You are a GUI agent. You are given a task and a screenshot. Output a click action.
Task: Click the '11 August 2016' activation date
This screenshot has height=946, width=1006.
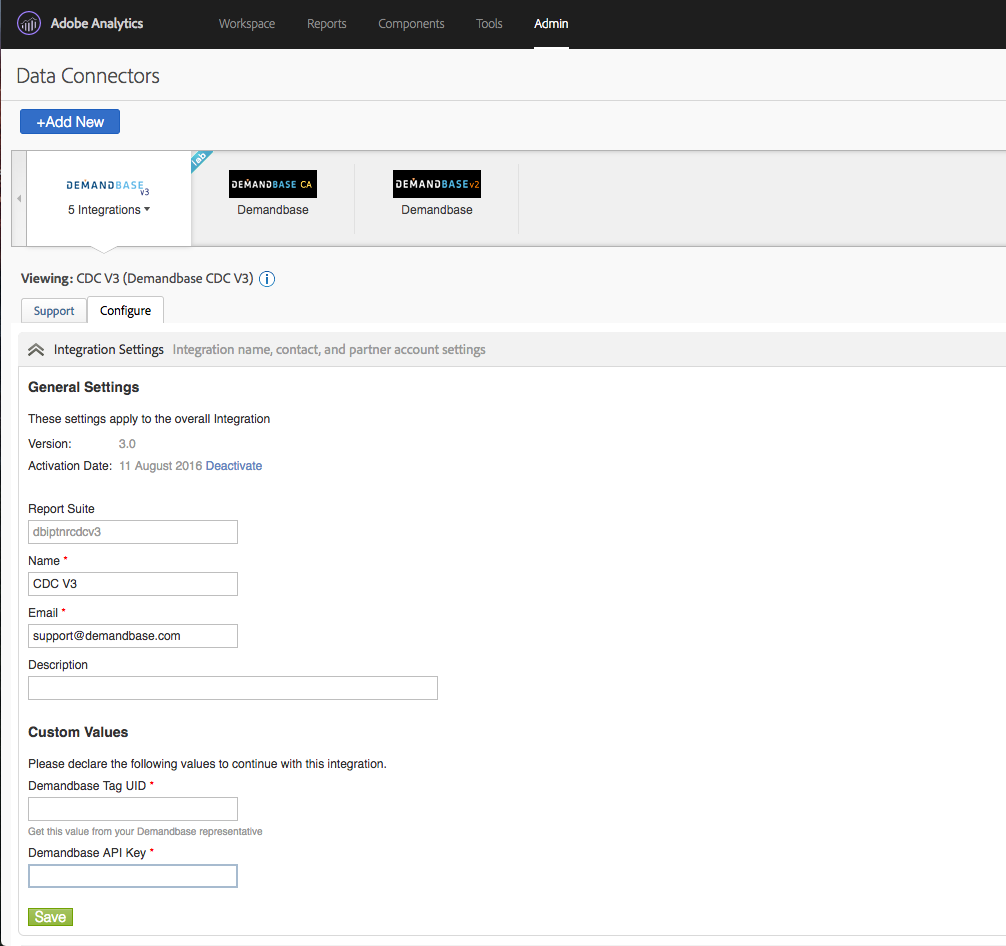coord(160,466)
